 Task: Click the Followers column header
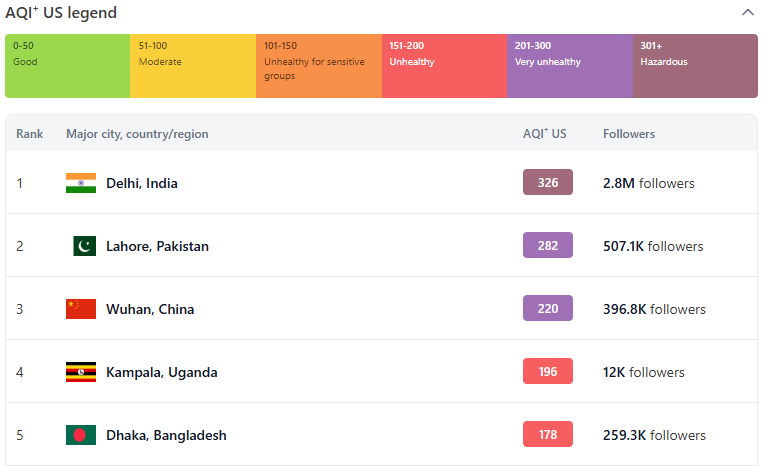pos(629,134)
